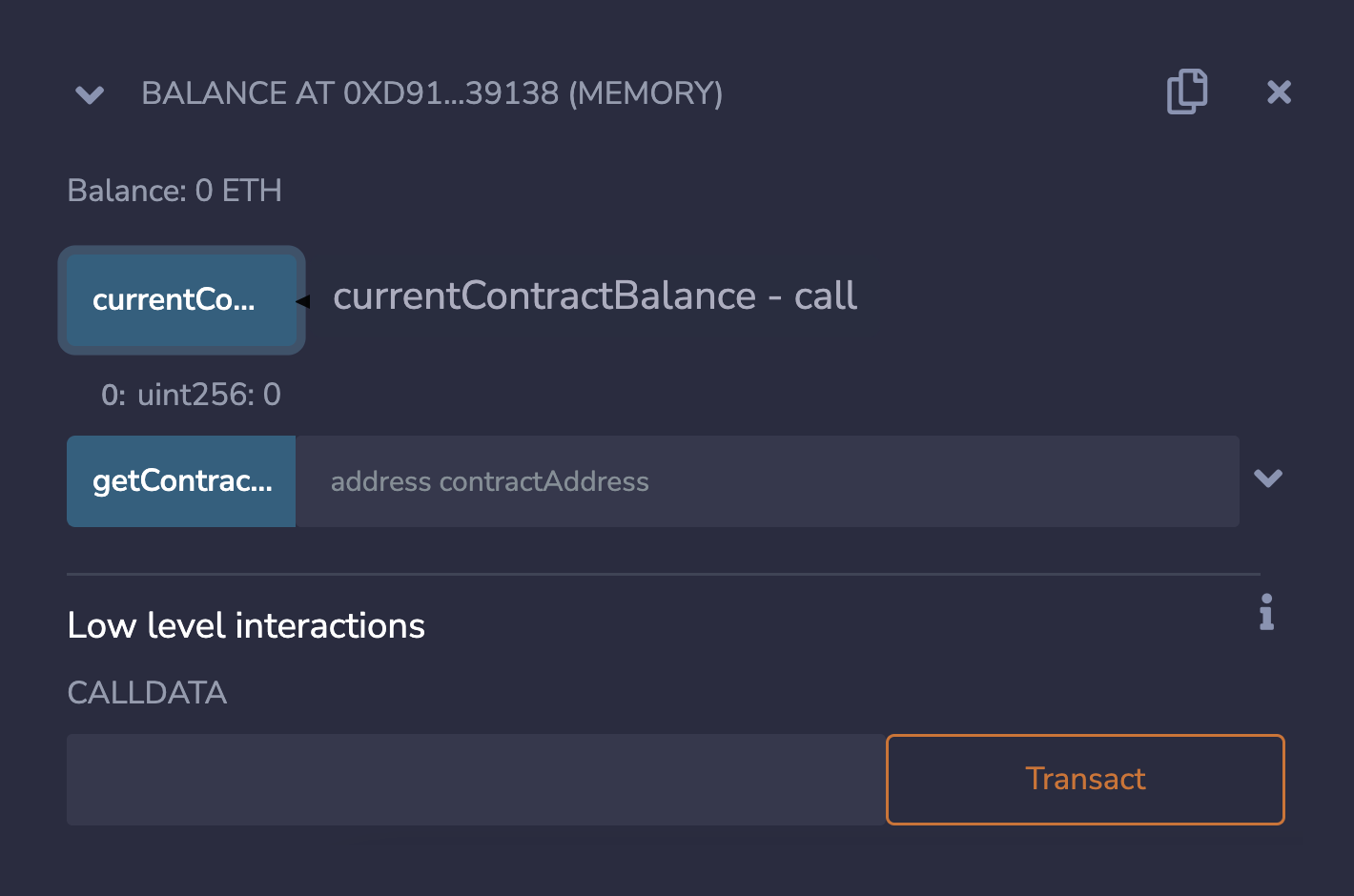Image resolution: width=1354 pixels, height=896 pixels.
Task: Click the small triangle pointing at currentContractBalance result
Action: coord(305,299)
